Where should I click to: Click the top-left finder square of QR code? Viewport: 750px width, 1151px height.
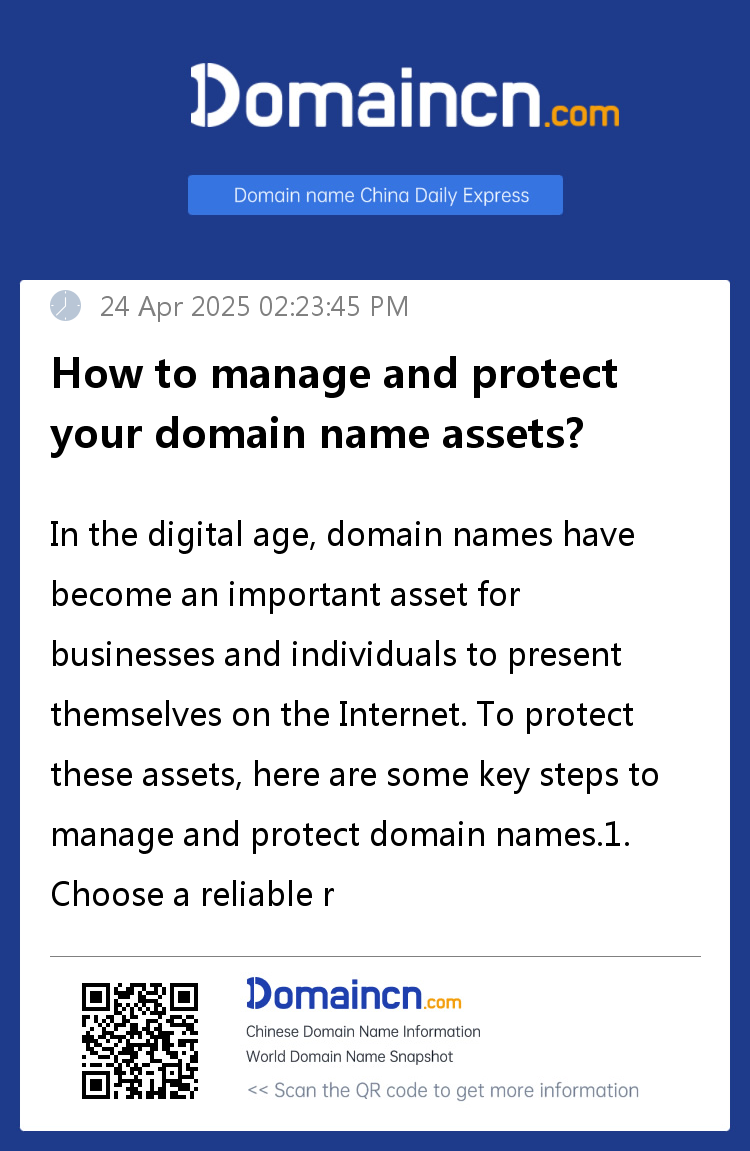(96, 998)
